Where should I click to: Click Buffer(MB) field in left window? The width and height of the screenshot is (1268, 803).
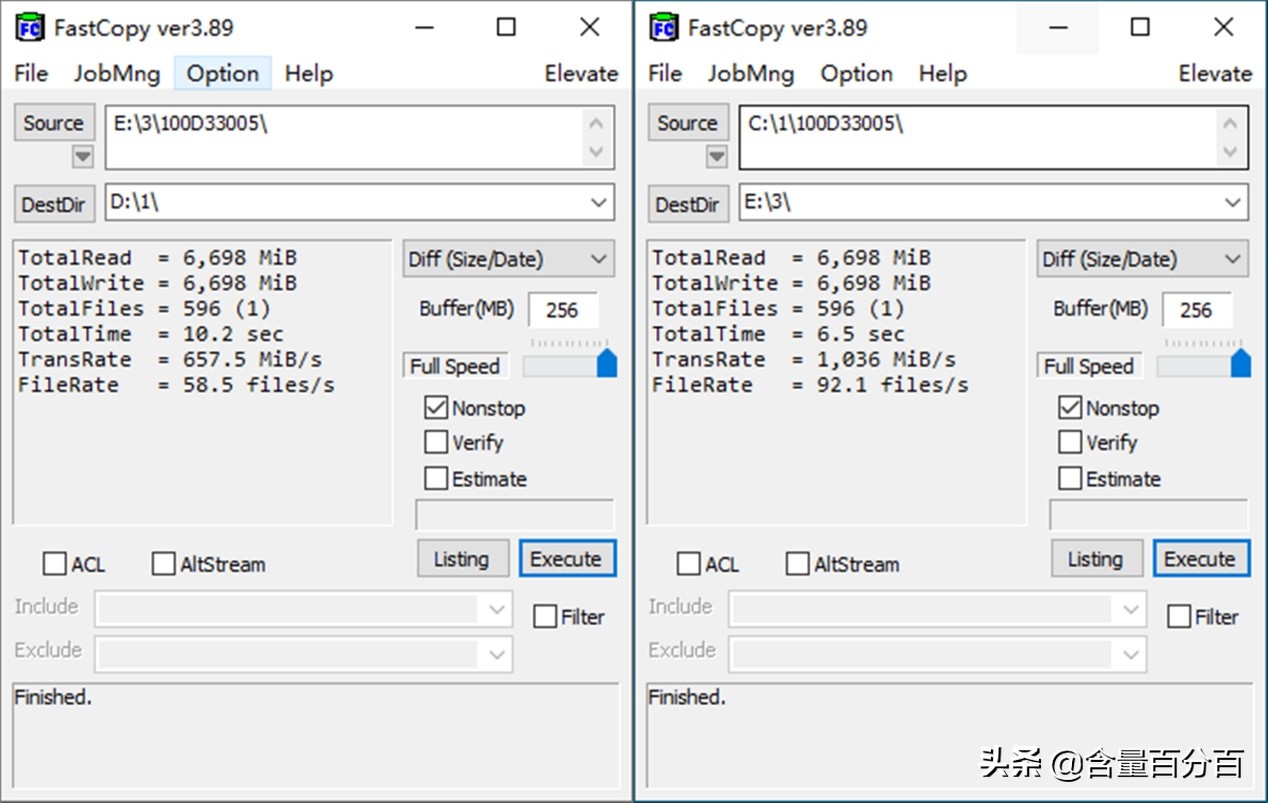click(563, 310)
